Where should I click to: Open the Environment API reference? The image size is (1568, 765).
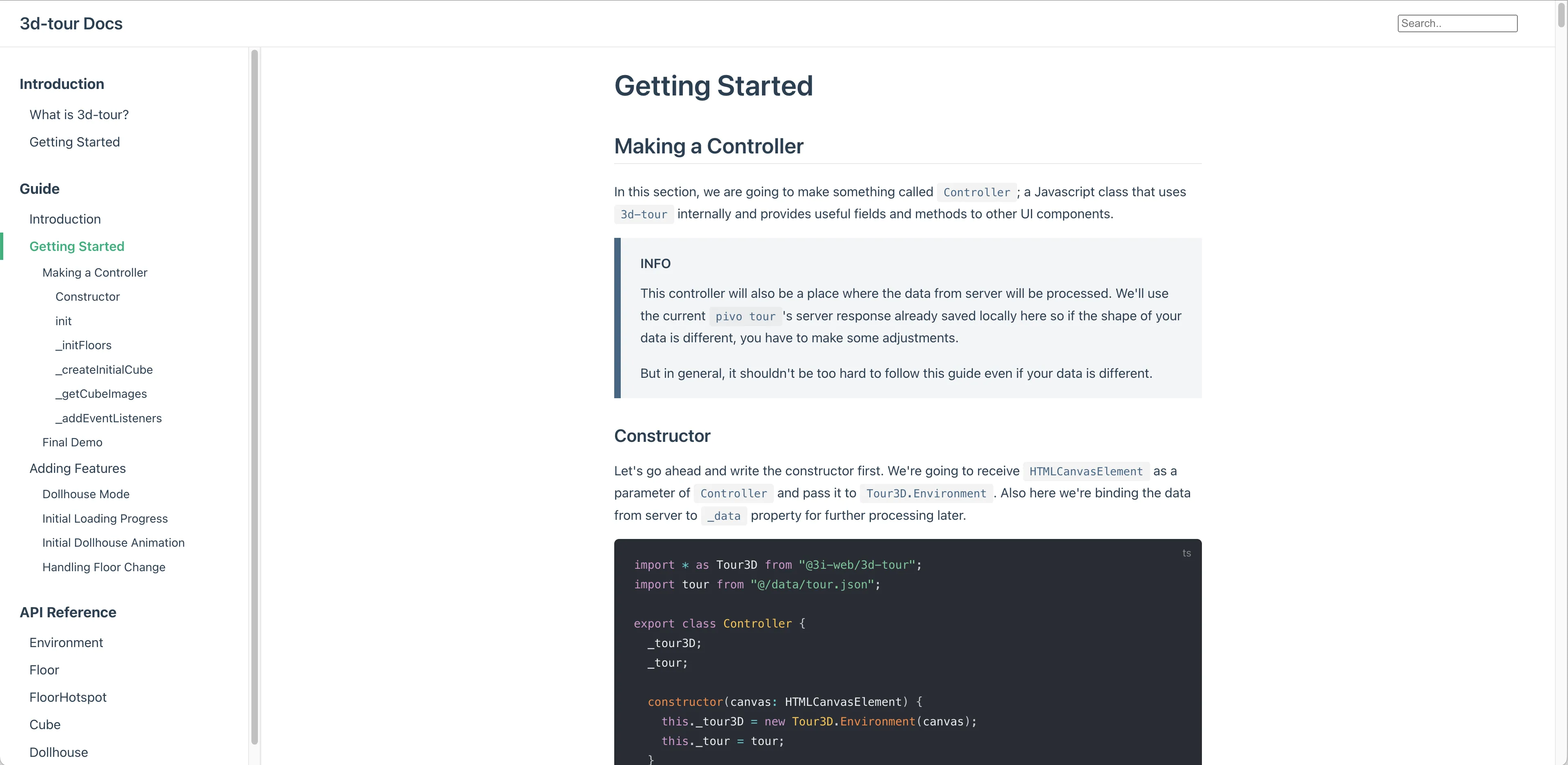click(66, 643)
